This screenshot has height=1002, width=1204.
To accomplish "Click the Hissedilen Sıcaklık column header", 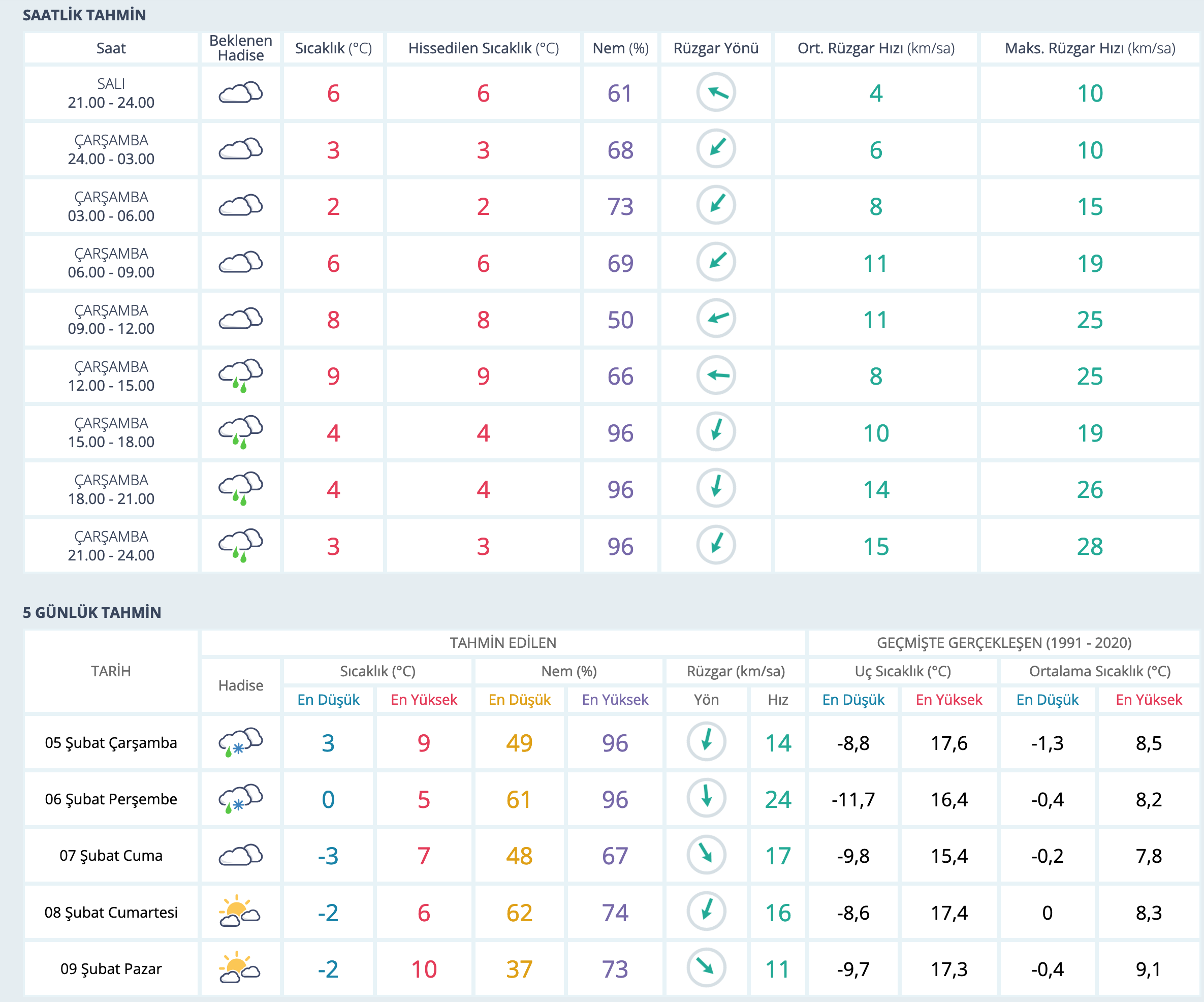I will (x=483, y=48).
